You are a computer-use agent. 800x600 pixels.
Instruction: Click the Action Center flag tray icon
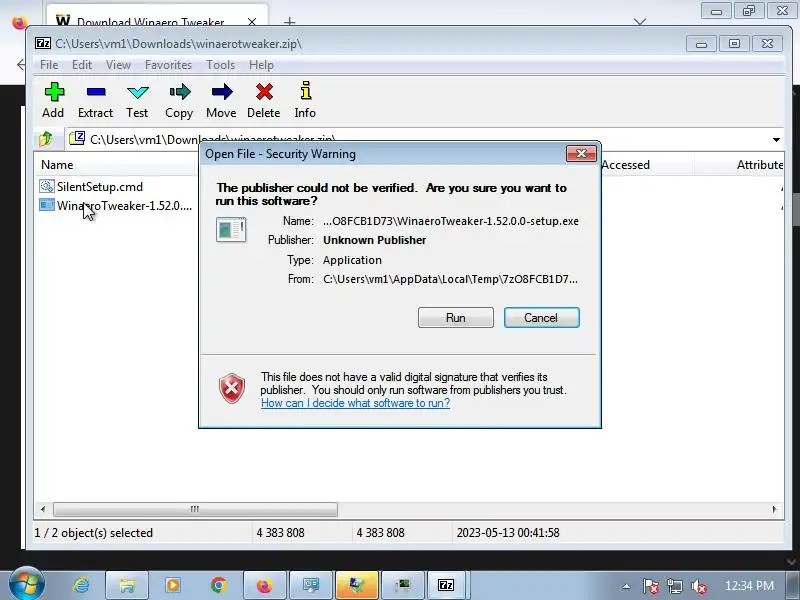[650, 586]
